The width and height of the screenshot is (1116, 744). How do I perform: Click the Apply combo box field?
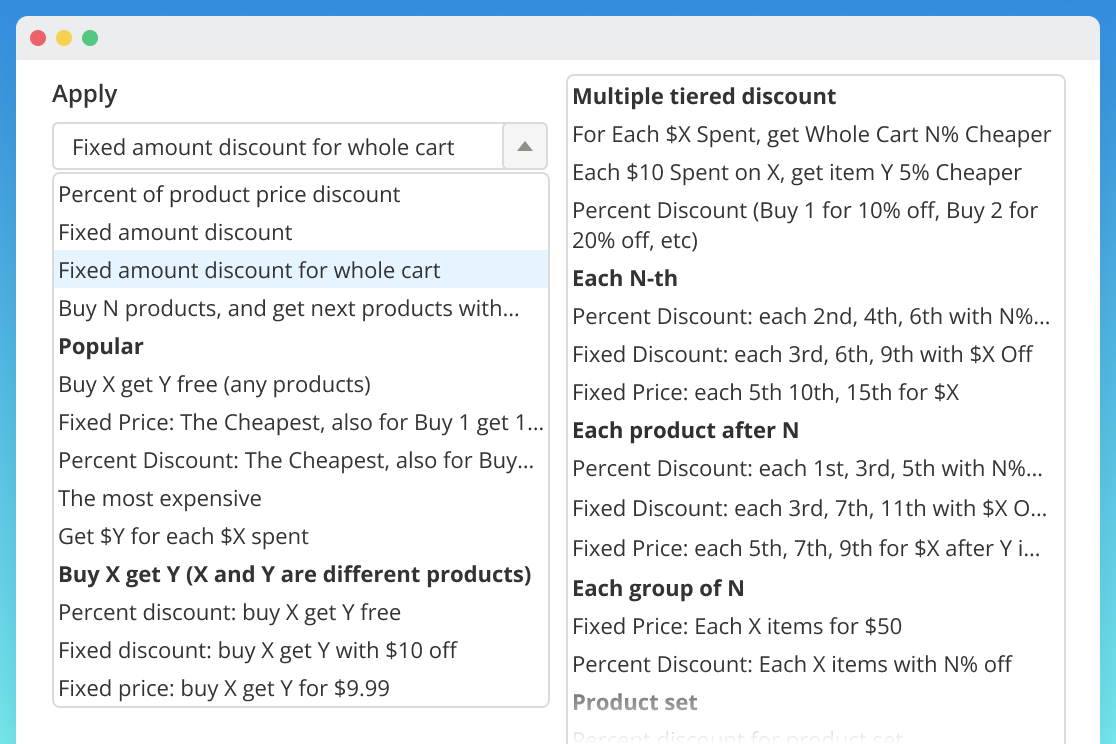[x=278, y=148]
